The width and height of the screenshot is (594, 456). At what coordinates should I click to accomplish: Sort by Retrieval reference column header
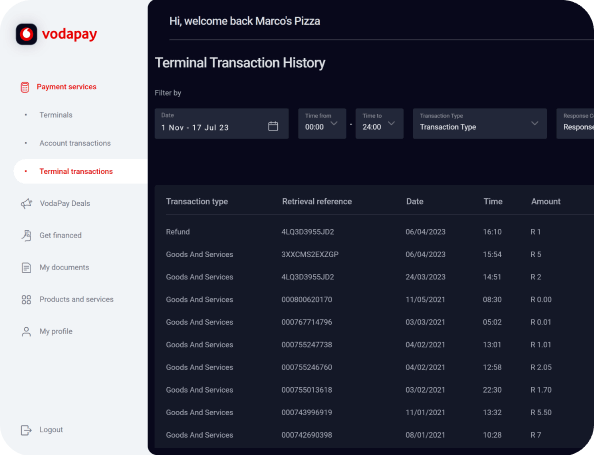[x=317, y=201]
